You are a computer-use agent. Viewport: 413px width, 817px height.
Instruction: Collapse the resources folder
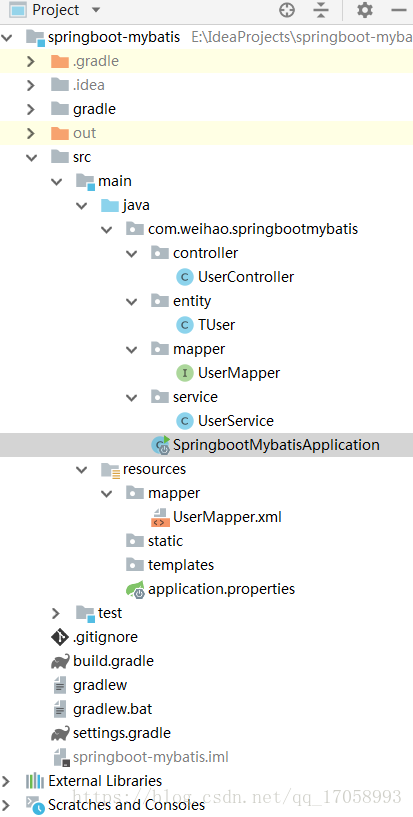pyautogui.click(x=81, y=470)
